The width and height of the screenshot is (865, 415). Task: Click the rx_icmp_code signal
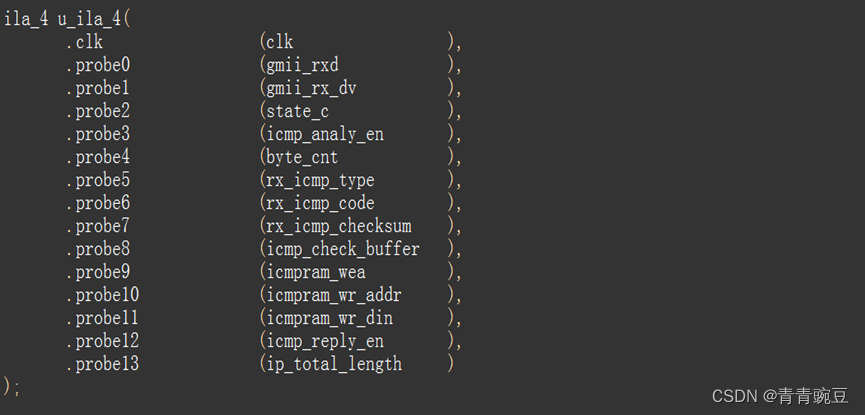coord(320,204)
